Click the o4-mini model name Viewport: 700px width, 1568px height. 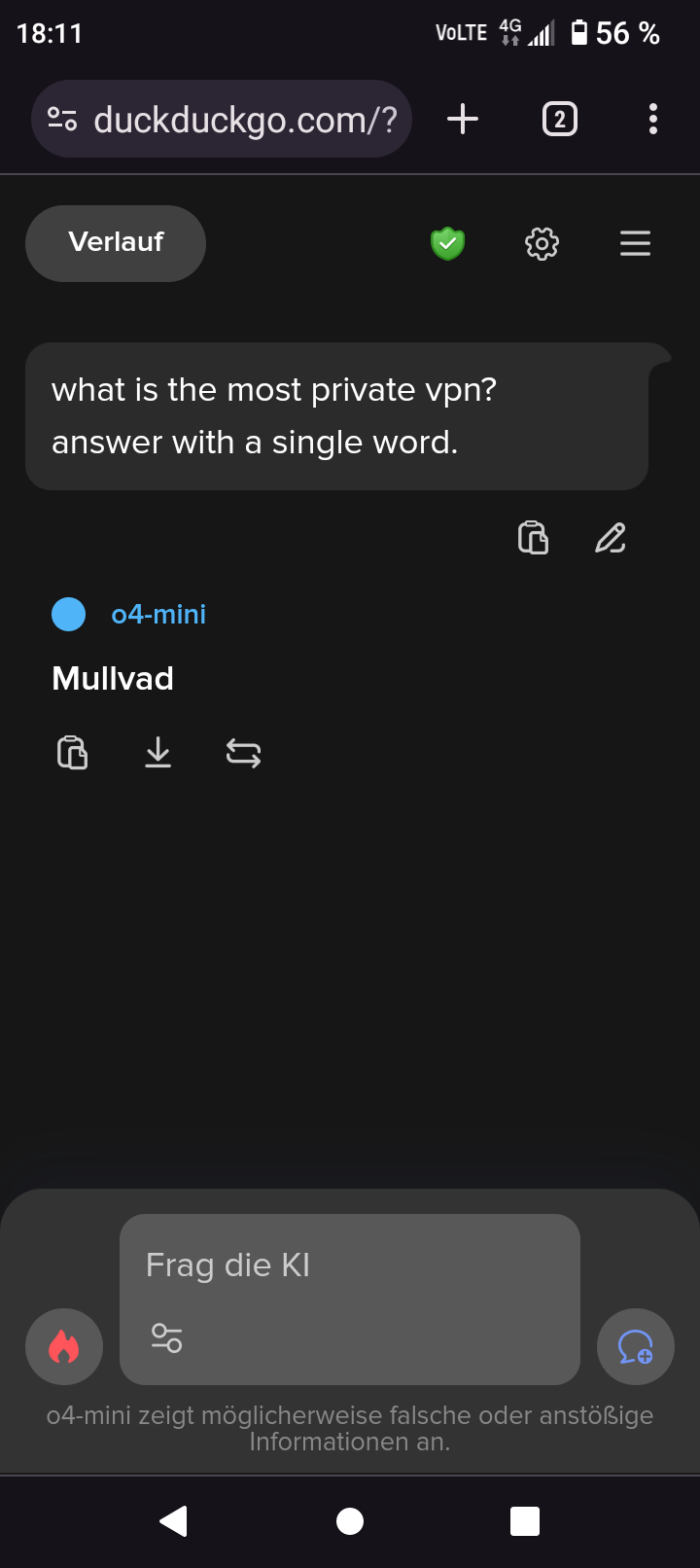coord(158,615)
